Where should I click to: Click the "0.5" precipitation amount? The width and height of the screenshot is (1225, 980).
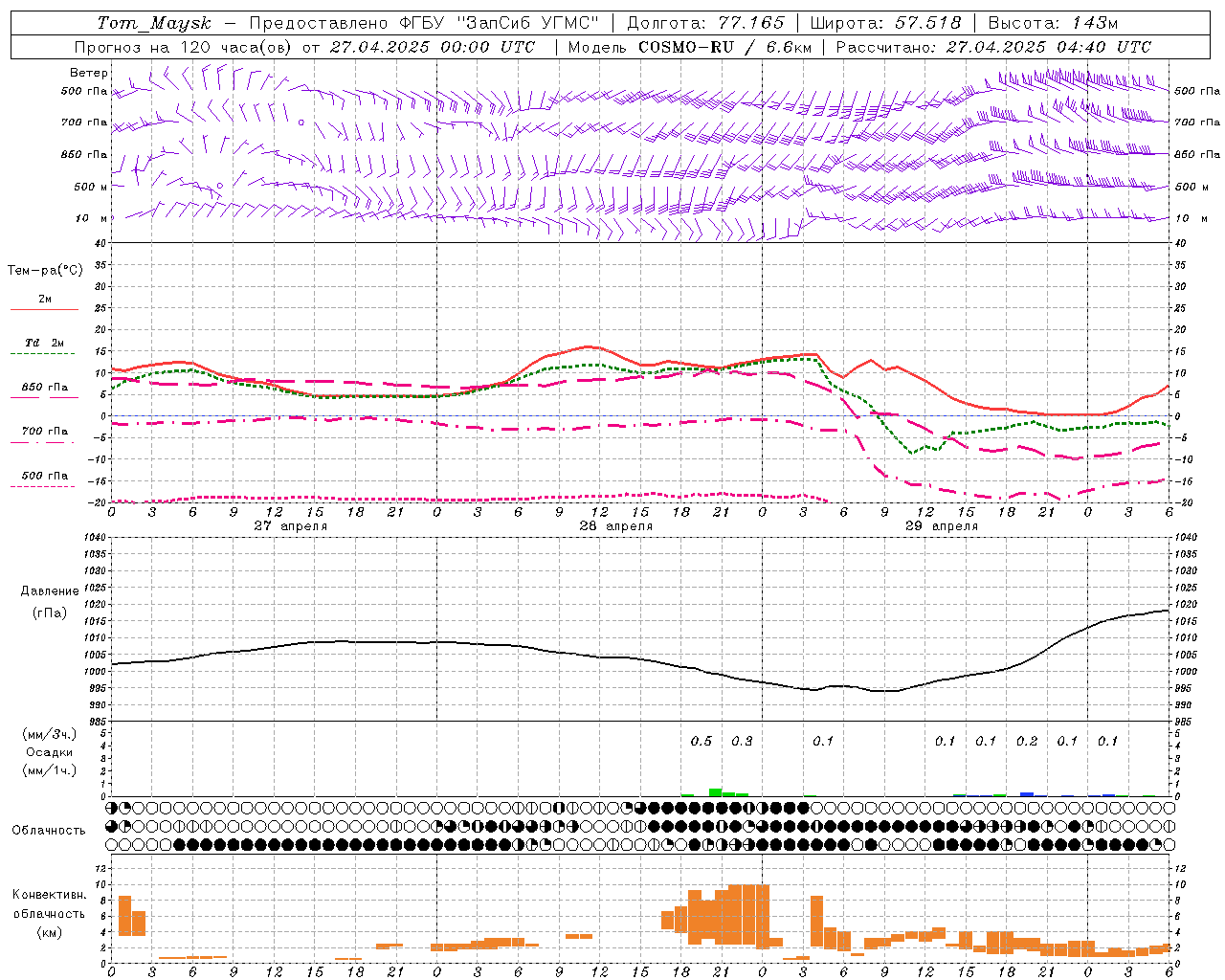point(702,741)
